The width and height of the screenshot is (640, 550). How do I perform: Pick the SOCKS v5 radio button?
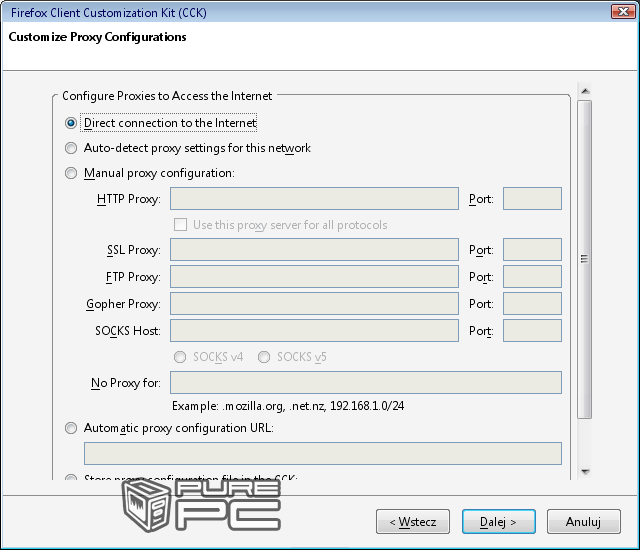point(265,357)
